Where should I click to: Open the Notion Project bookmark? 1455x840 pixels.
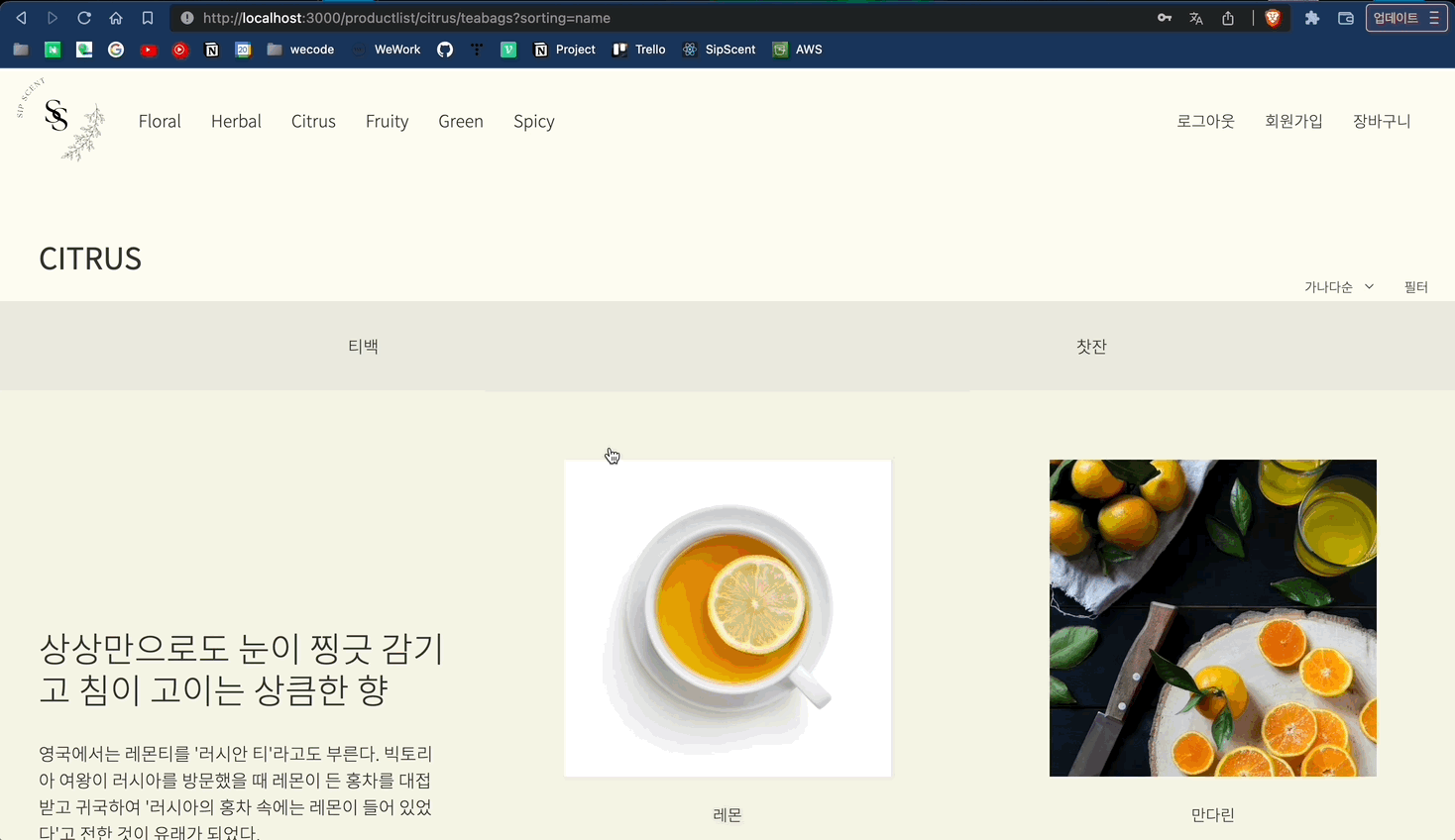click(565, 50)
